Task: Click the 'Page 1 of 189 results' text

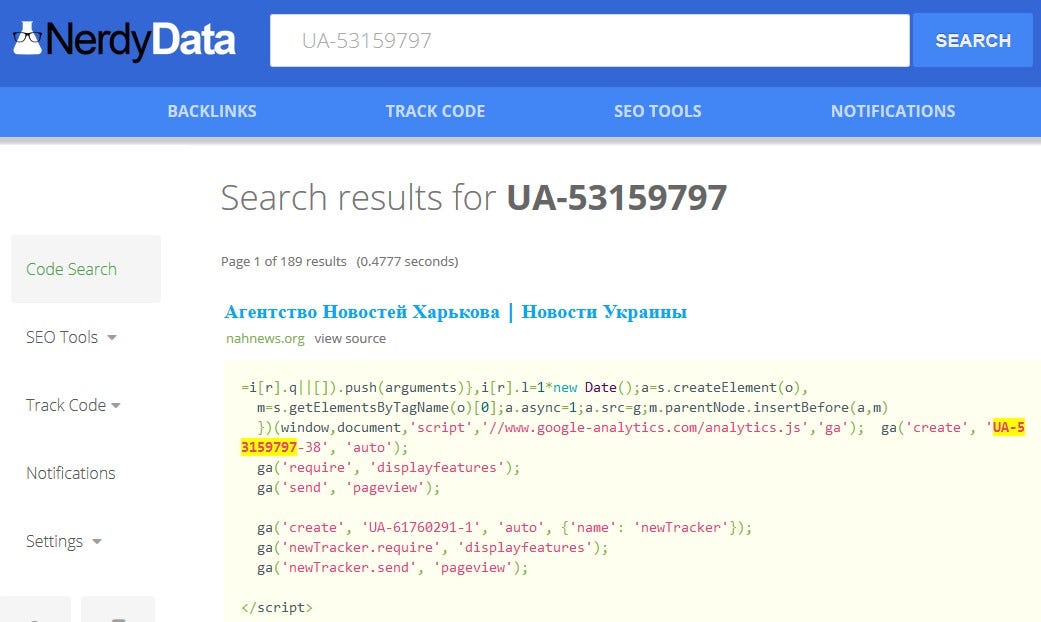Action: click(x=283, y=262)
